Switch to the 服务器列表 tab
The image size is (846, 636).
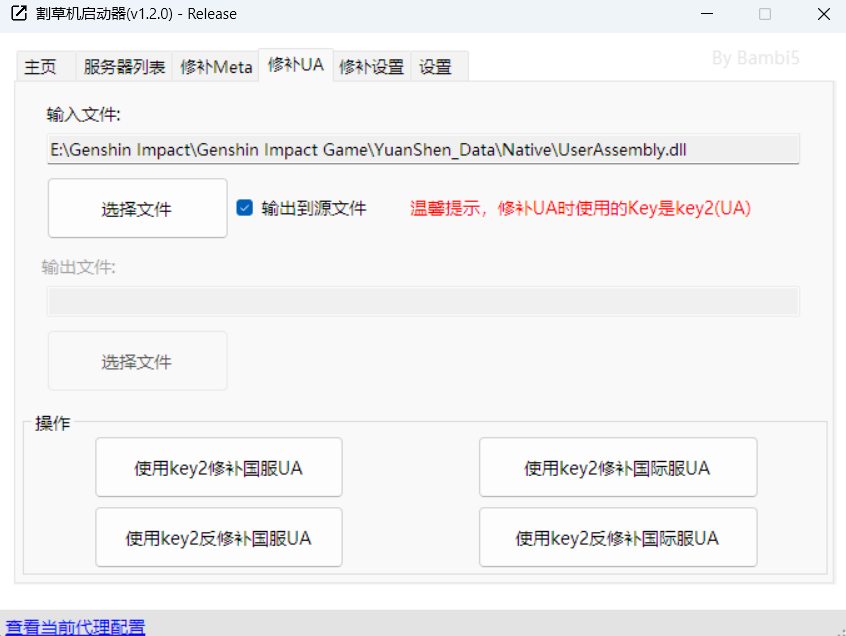click(x=124, y=67)
